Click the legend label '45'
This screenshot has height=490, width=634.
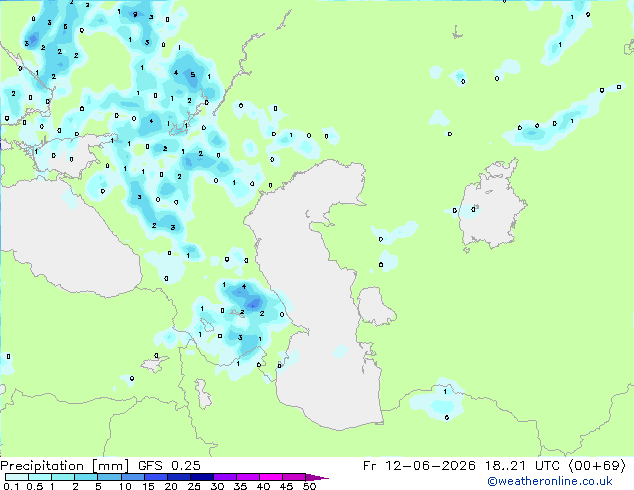286,486
